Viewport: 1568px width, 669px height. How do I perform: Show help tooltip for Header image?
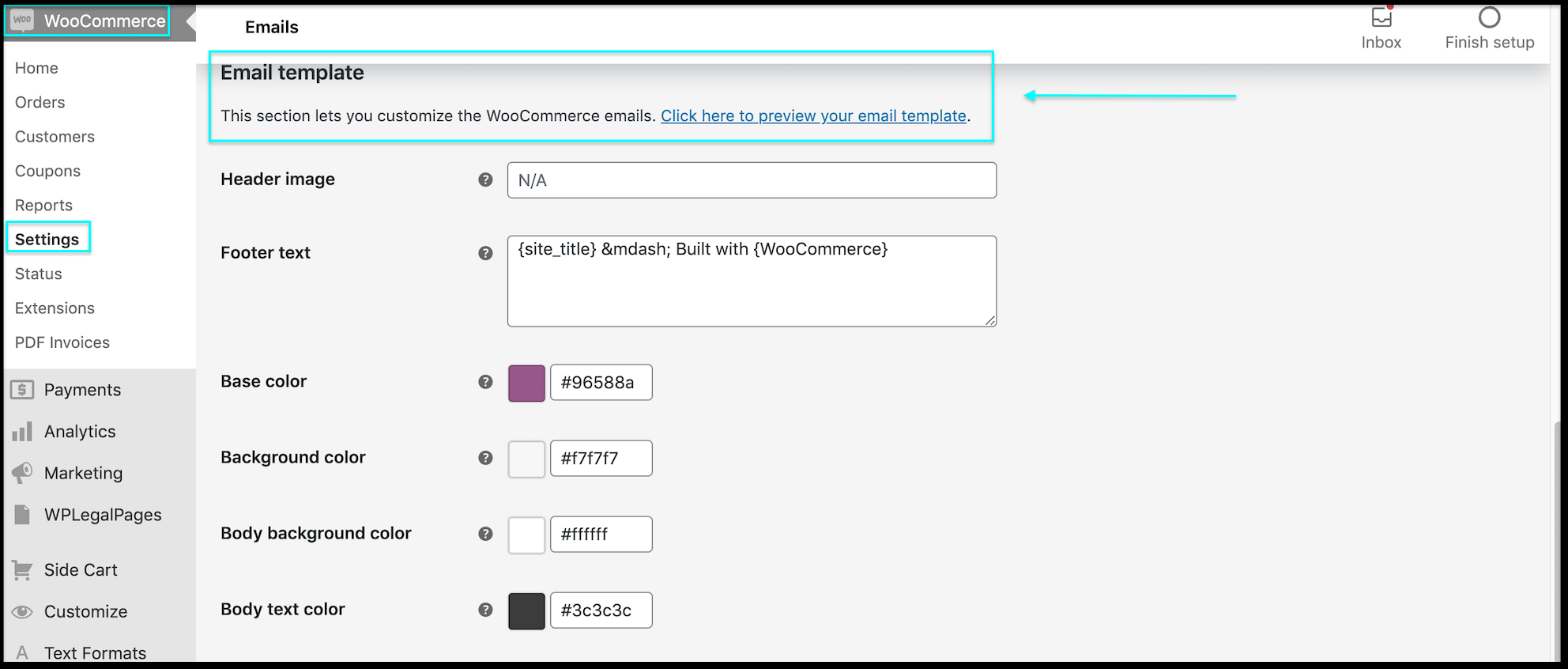485,180
